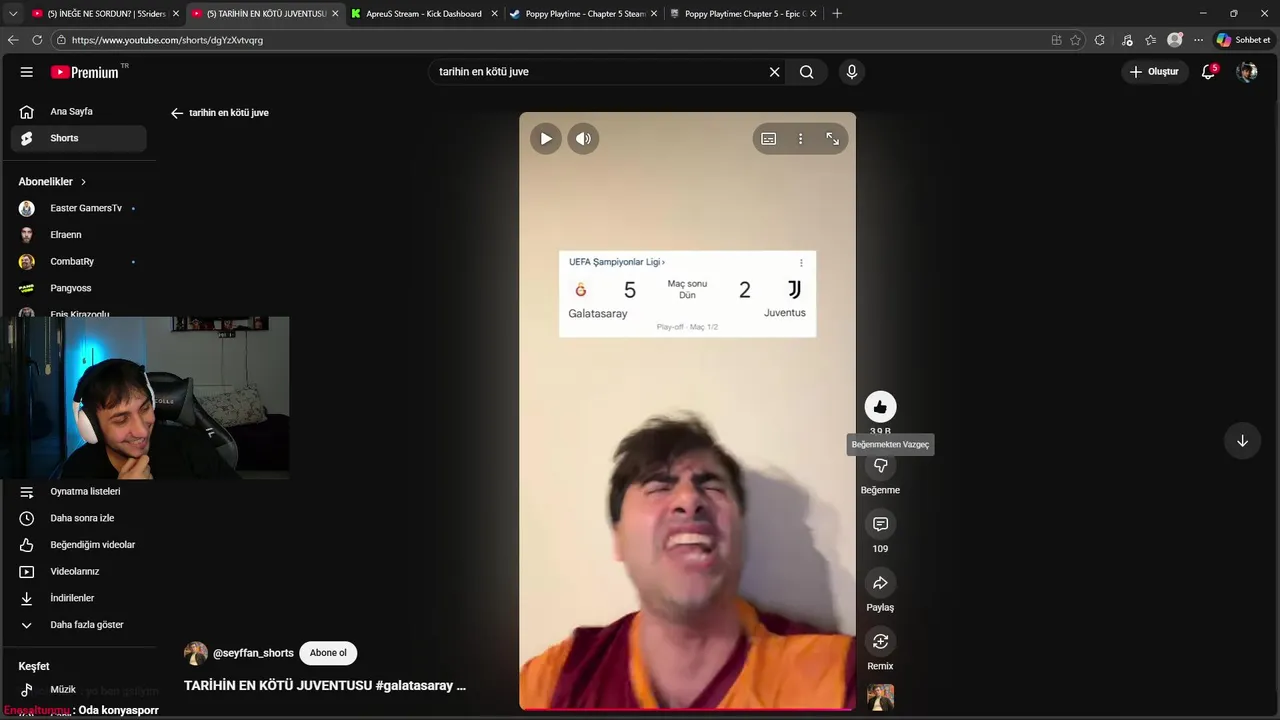The width and height of the screenshot is (1280, 720).
Task: Go back using arrow beside 'tarihin en kötü juve'
Action: pyautogui.click(x=177, y=113)
